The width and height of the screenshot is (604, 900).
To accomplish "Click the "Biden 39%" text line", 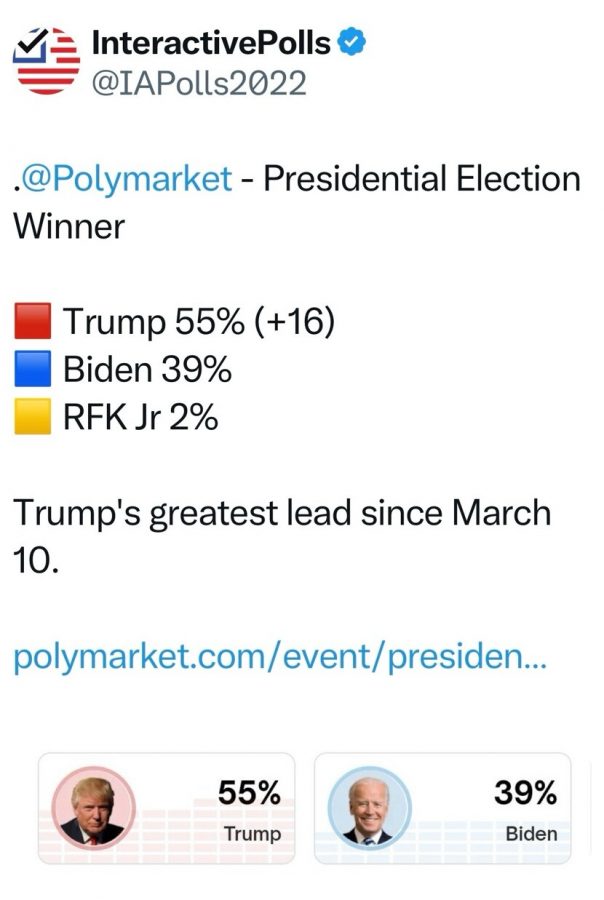I will coord(148,370).
